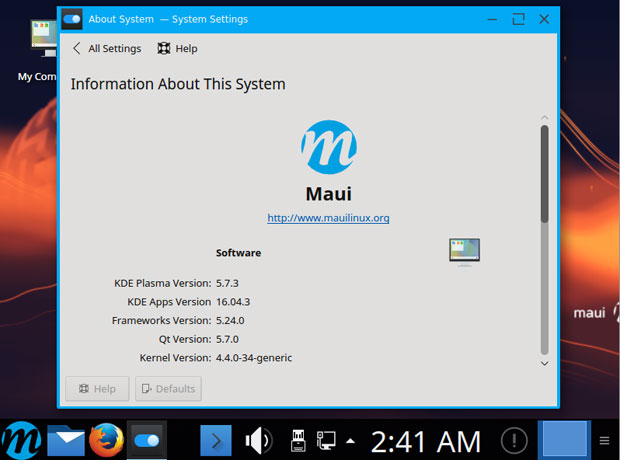Open the file manager from the taskbar
This screenshot has height=460, width=620.
(66, 440)
